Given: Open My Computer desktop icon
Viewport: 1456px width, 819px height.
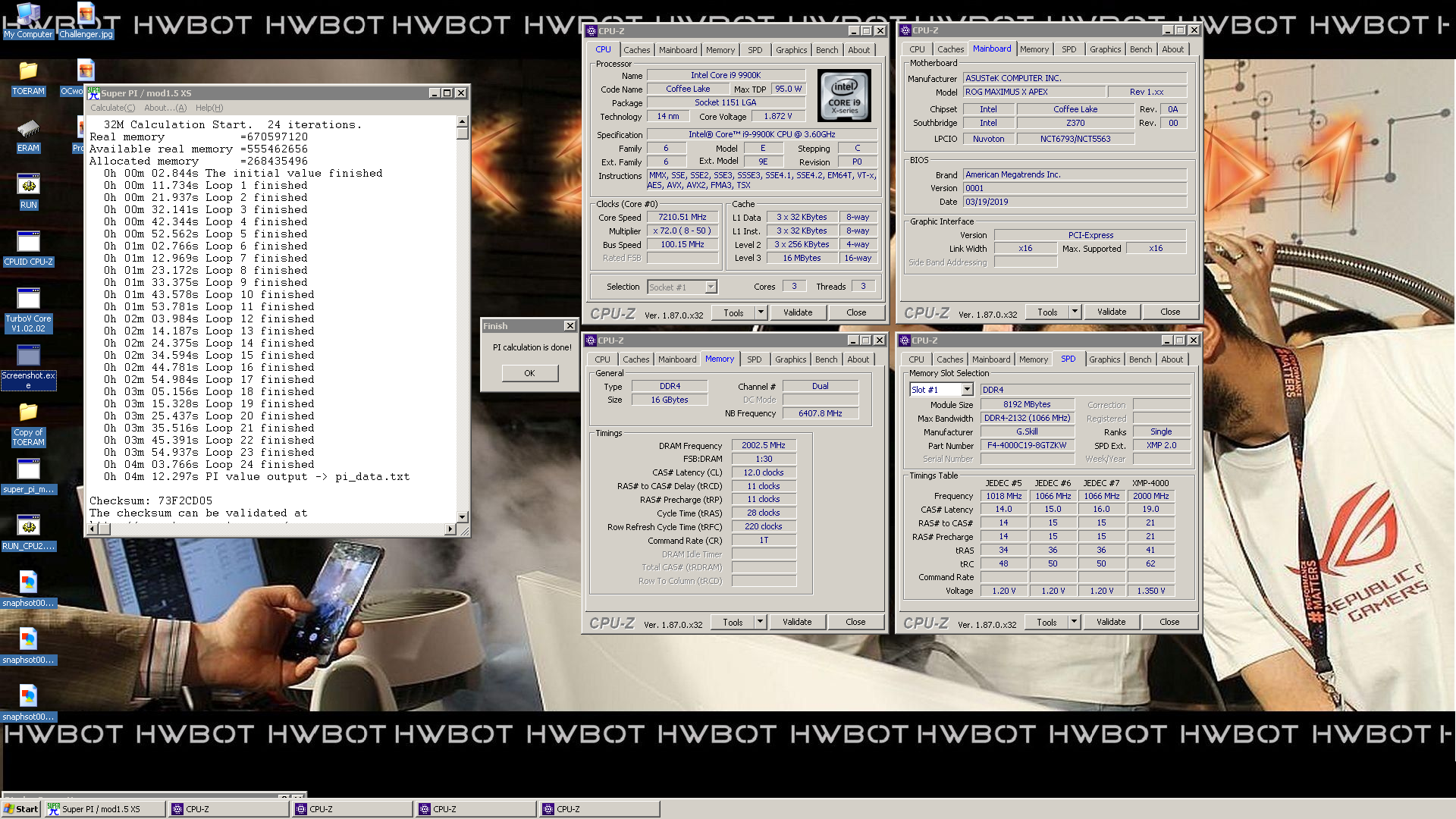Looking at the screenshot, I should tap(28, 21).
